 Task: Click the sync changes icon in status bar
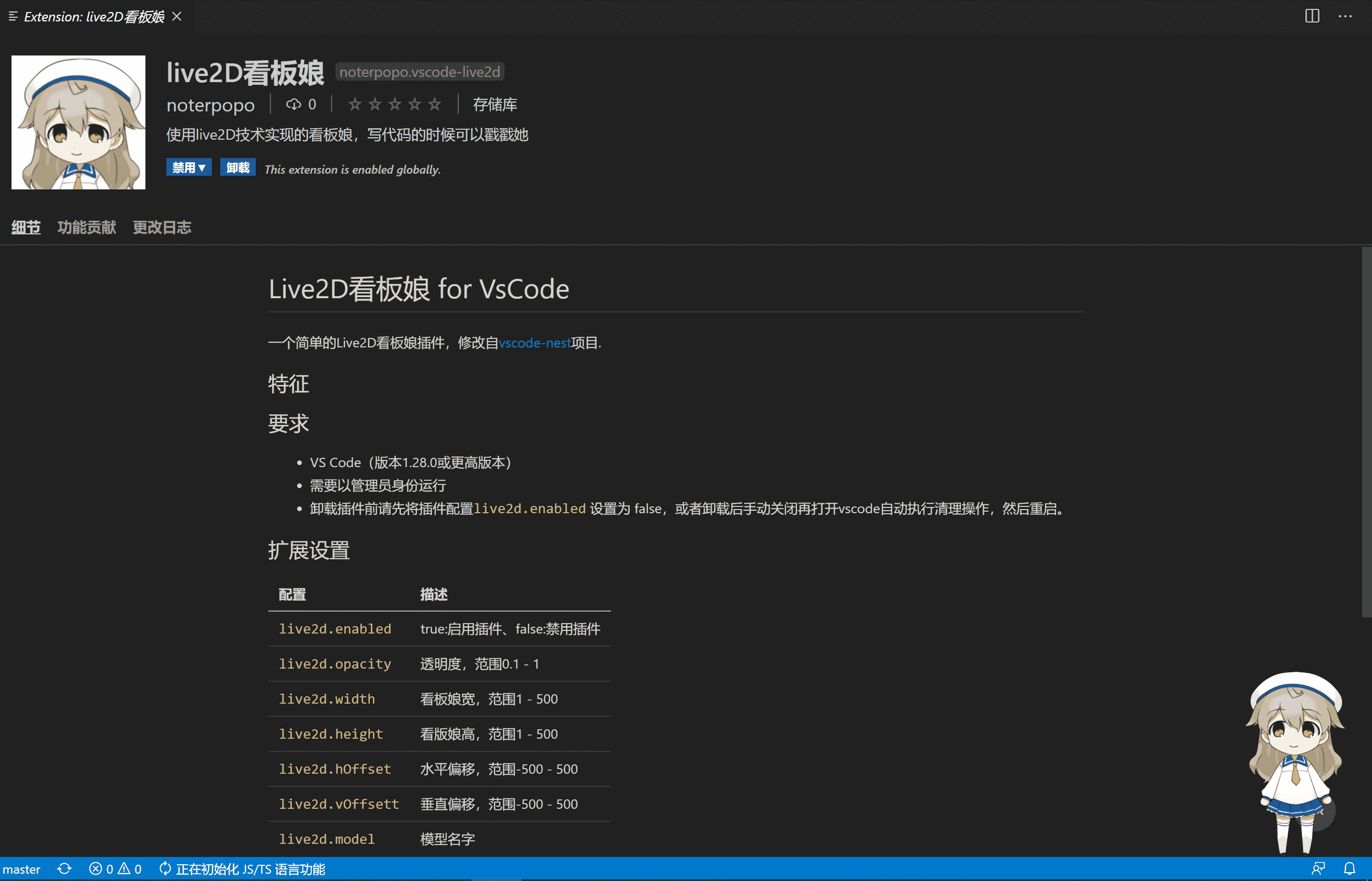coord(64,869)
